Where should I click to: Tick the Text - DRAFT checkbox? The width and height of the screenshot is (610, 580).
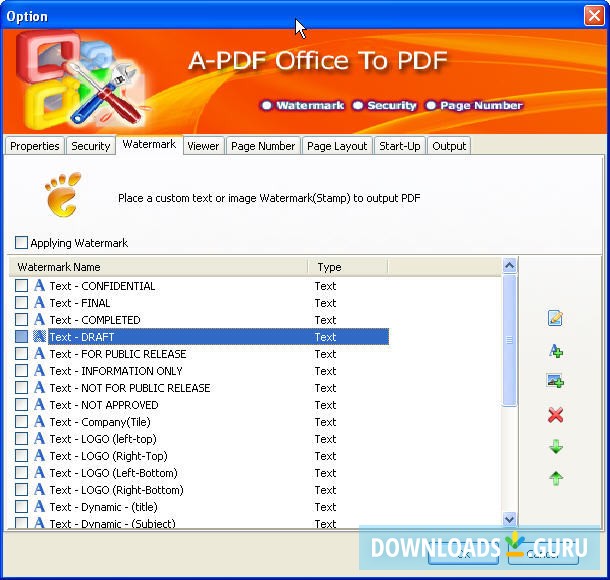21,336
